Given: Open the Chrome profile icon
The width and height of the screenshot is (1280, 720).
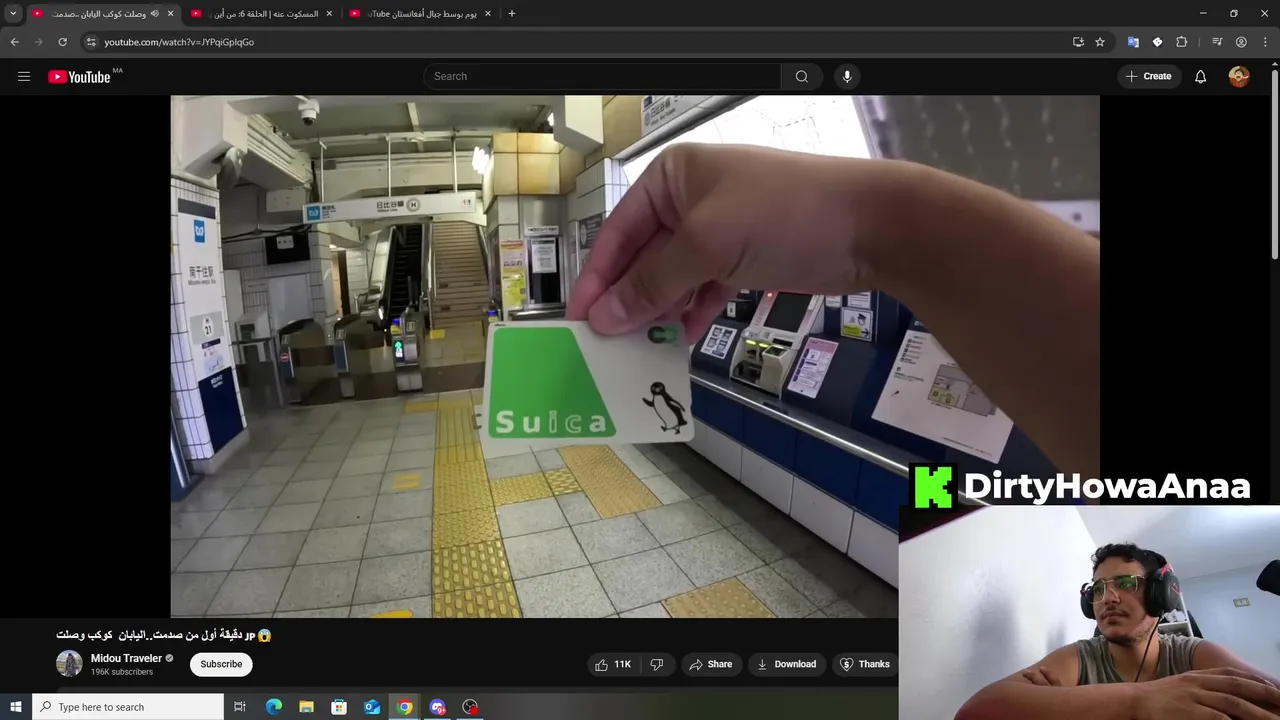Looking at the screenshot, I should click(x=1241, y=42).
